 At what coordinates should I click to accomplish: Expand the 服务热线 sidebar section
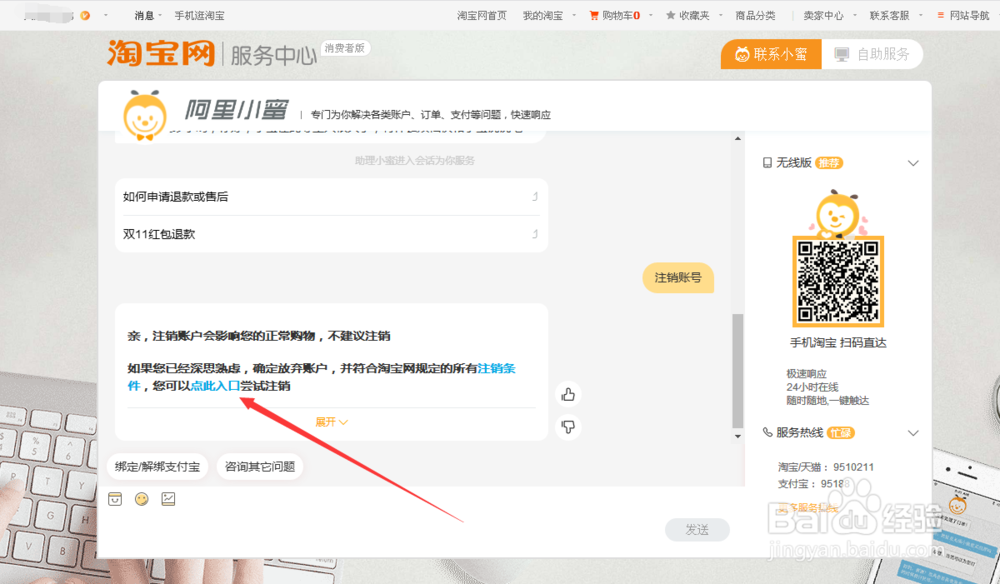point(913,433)
